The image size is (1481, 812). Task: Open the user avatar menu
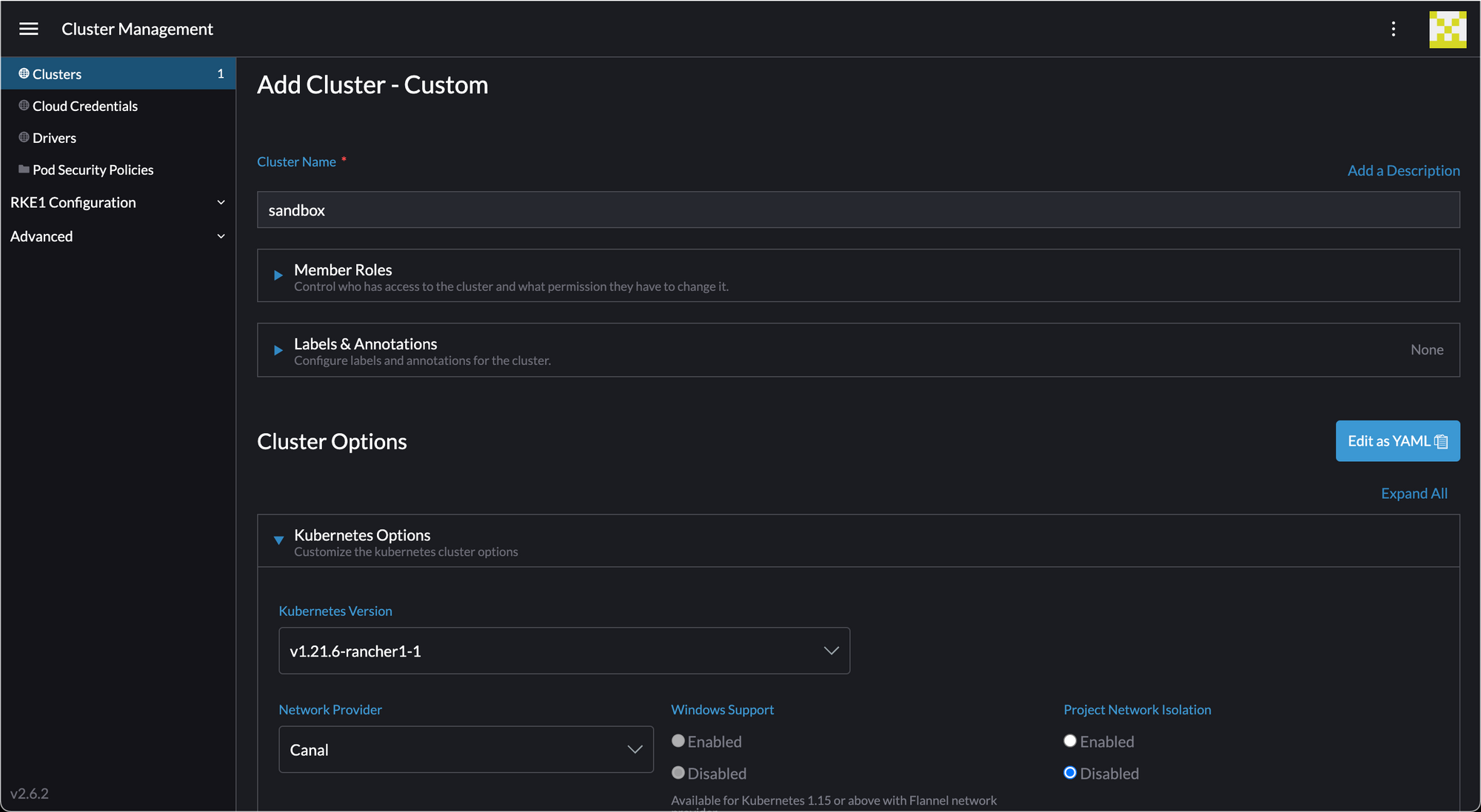pos(1447,29)
